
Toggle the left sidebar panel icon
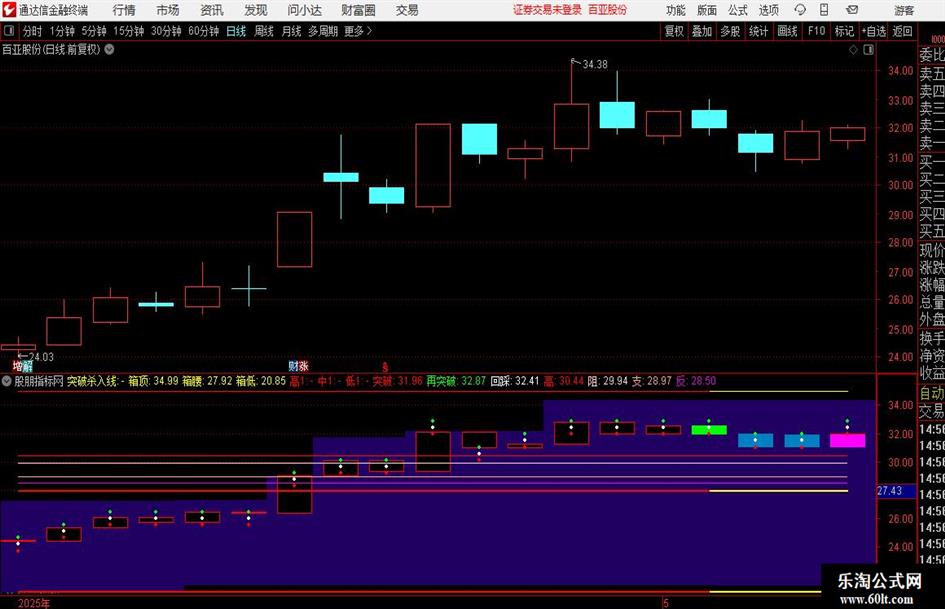coord(9,31)
